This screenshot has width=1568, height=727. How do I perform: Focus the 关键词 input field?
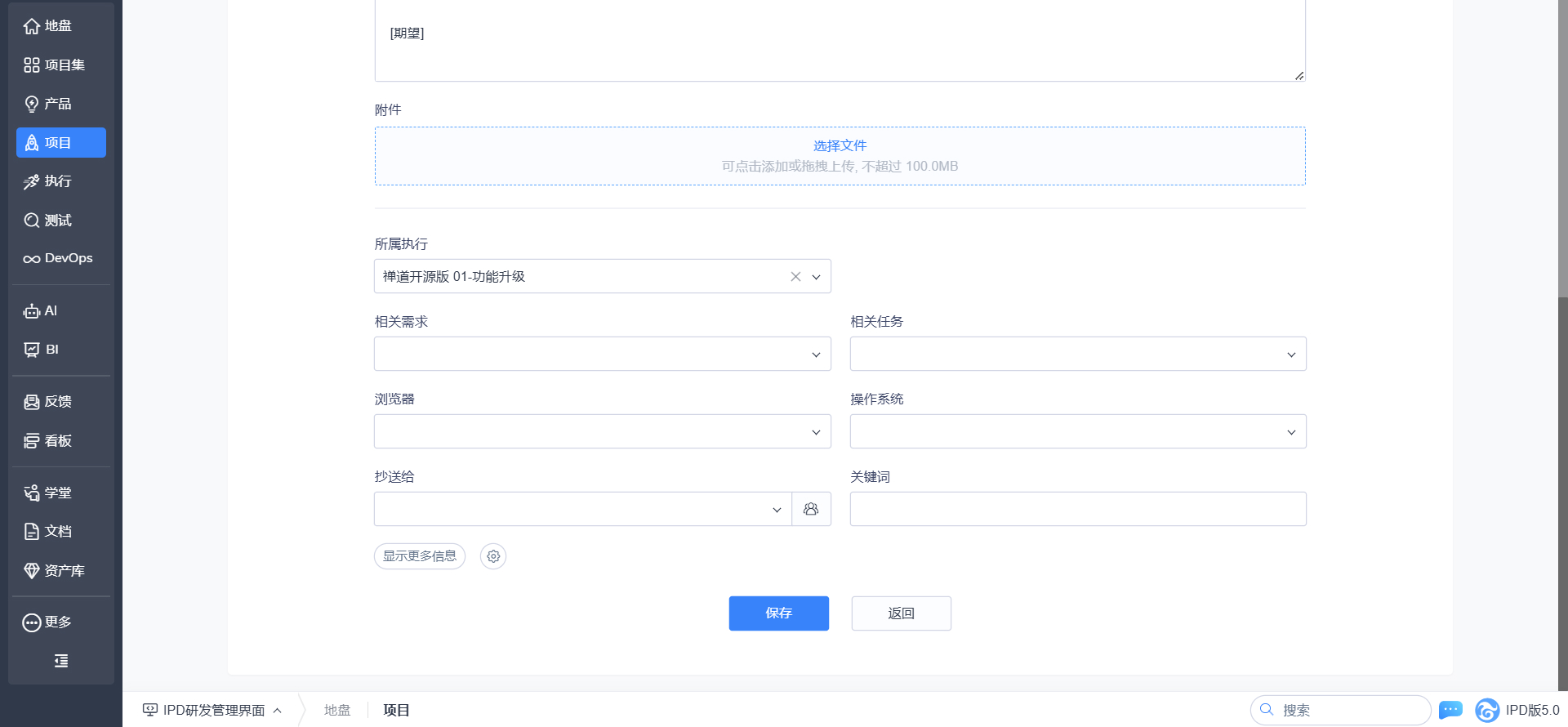point(1078,509)
